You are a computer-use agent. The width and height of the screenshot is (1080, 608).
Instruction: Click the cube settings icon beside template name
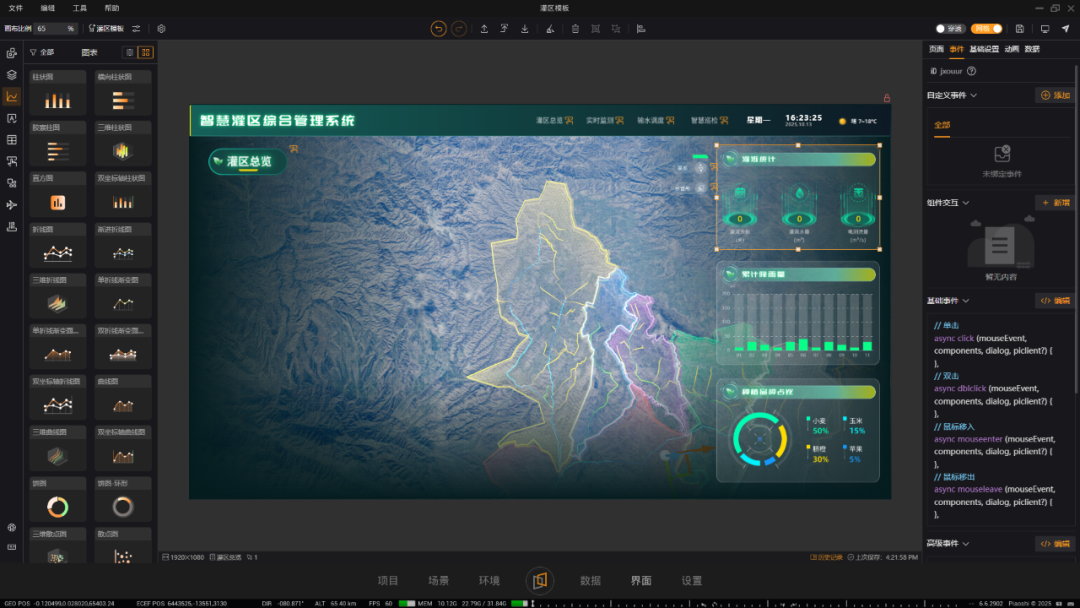pyautogui.click(x=161, y=29)
